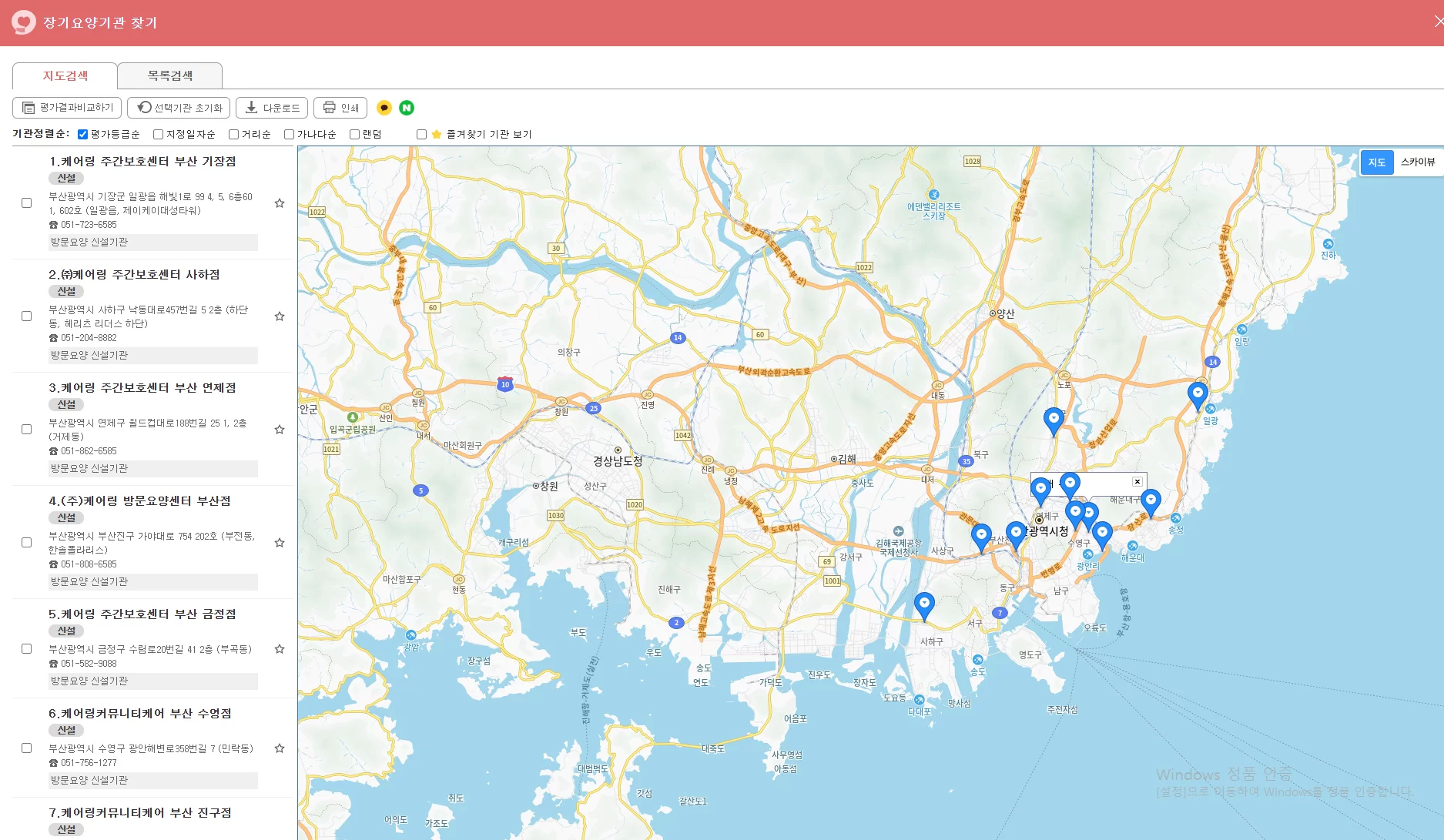This screenshot has width=1444, height=840.
Task: Select the checkbox for 주간보호센터 사하점
Action: pyautogui.click(x=27, y=316)
